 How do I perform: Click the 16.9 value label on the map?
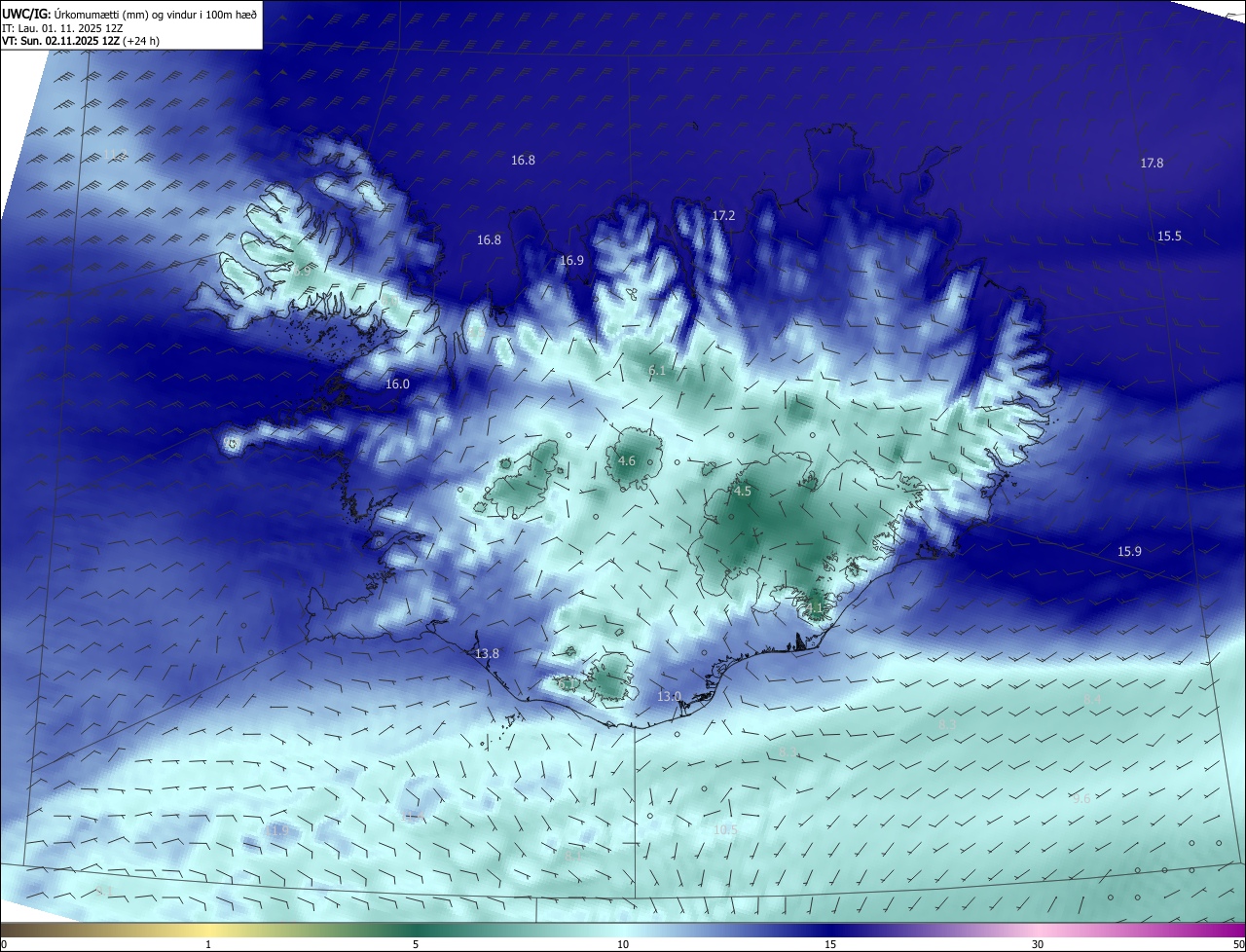click(571, 261)
